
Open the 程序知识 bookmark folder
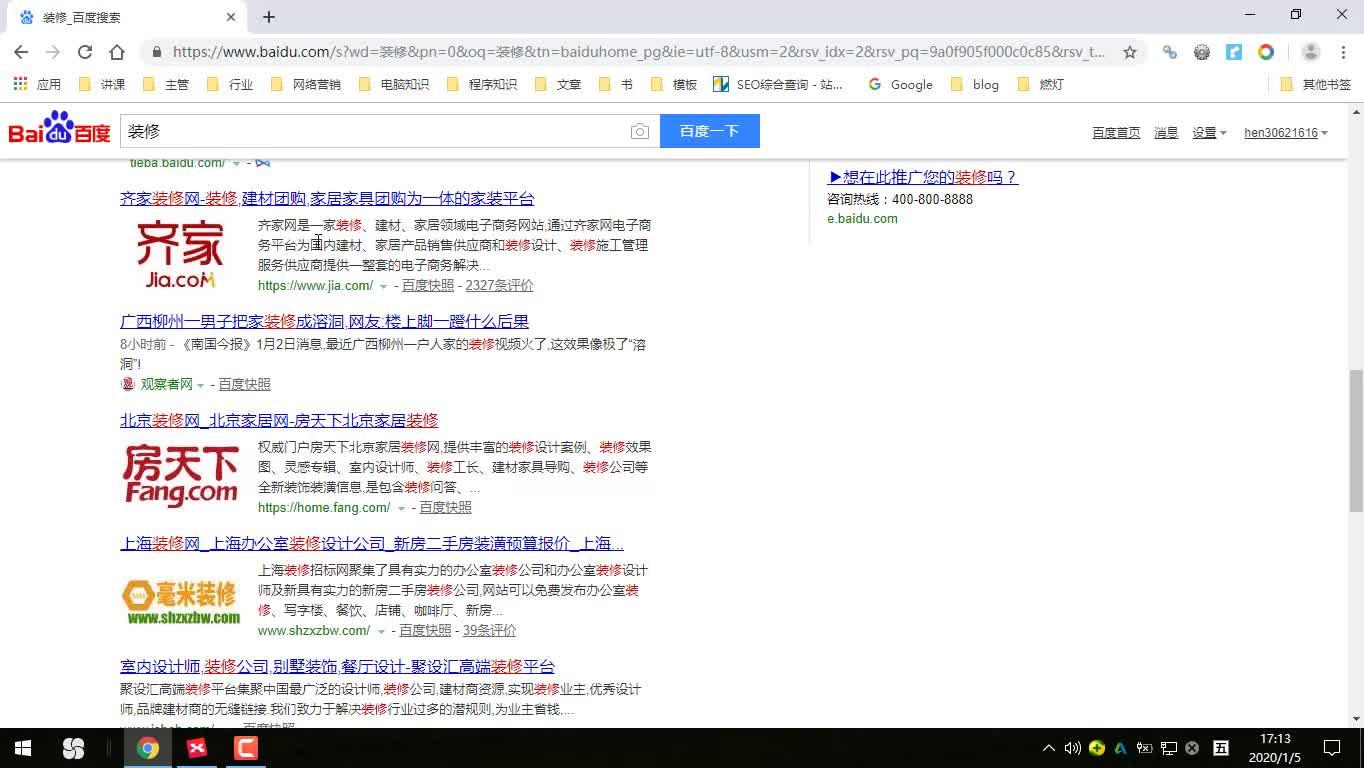click(x=481, y=84)
